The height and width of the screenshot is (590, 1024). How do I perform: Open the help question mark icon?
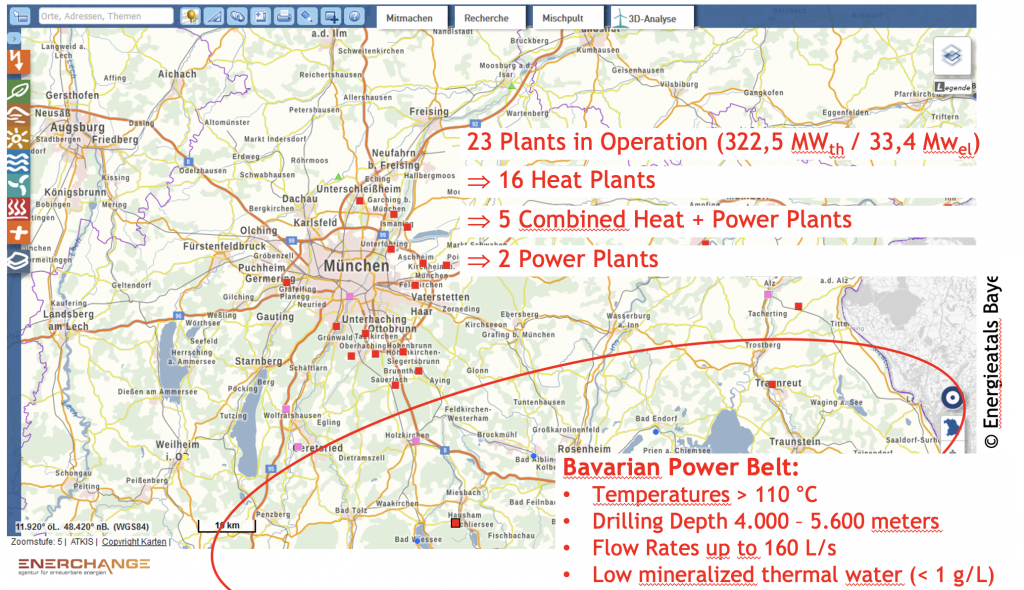click(352, 17)
